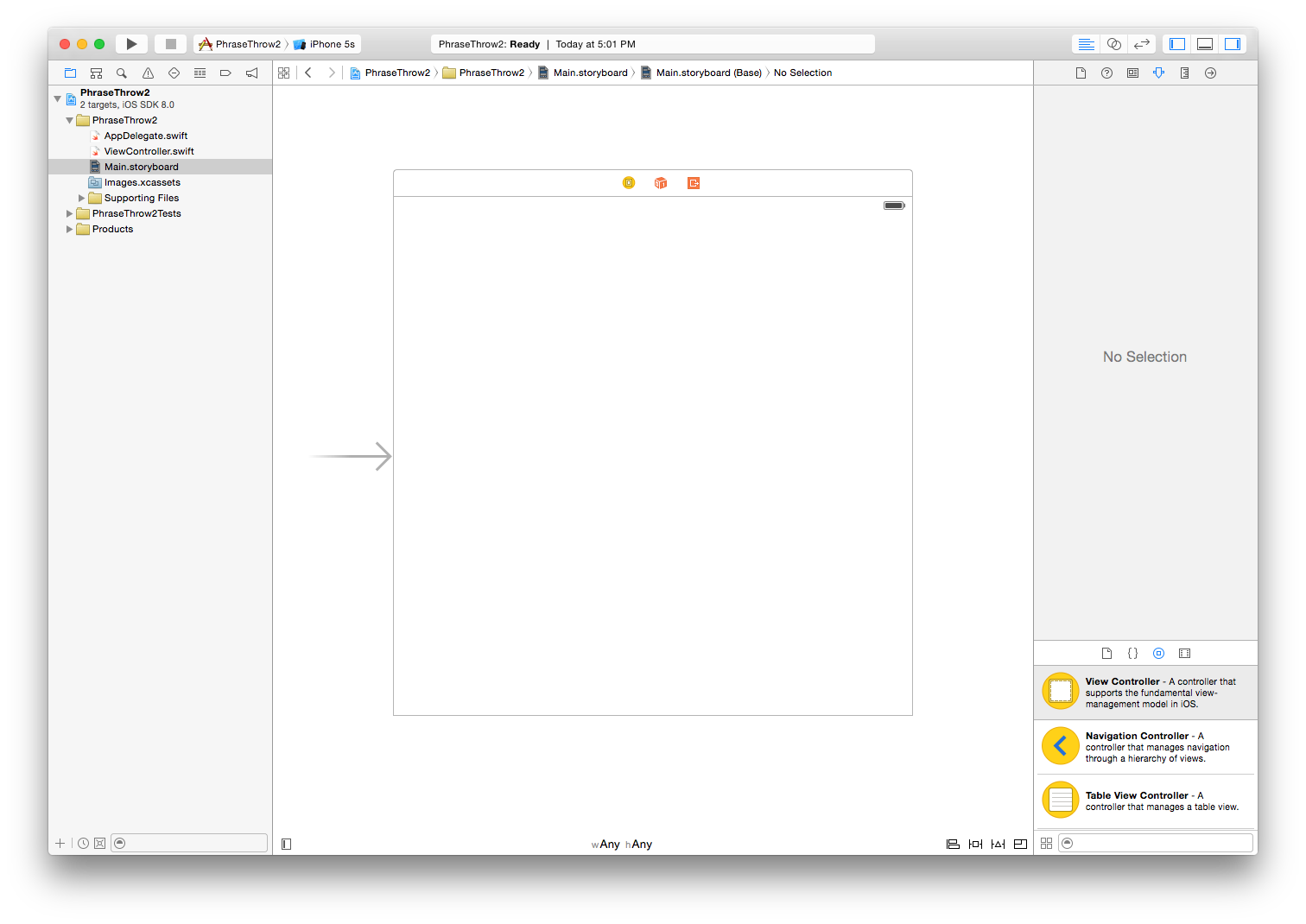Show the Standard editor
The width and height of the screenshot is (1306, 924).
click(1087, 44)
